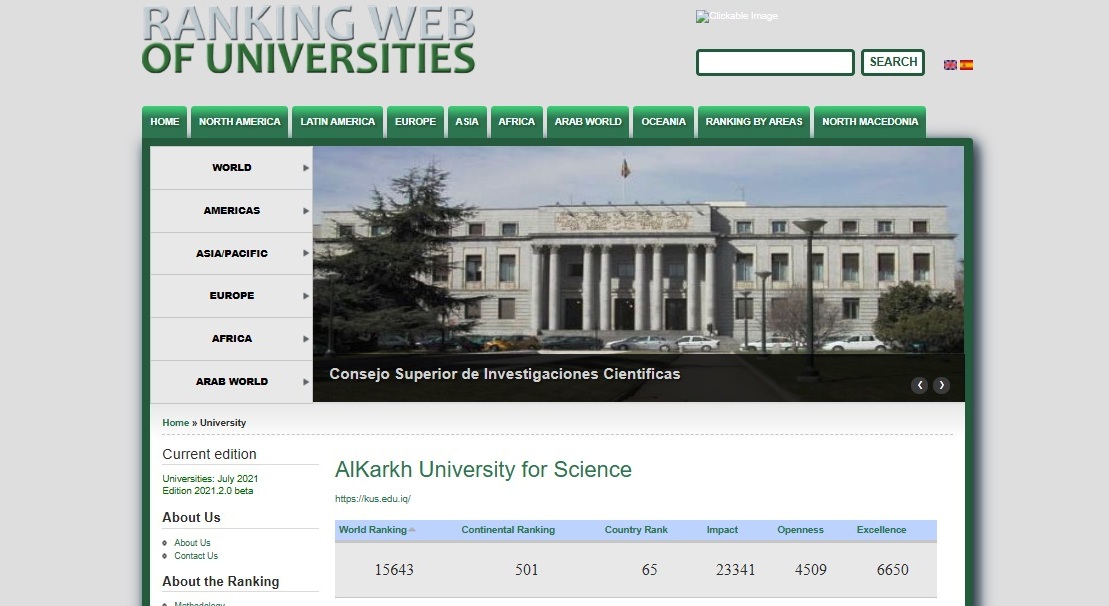Sort by World Ranking column arrow

(412, 530)
